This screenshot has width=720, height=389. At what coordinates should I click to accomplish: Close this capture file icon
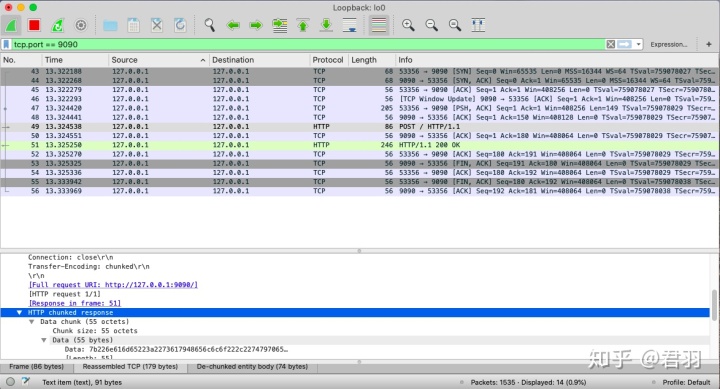point(157,25)
